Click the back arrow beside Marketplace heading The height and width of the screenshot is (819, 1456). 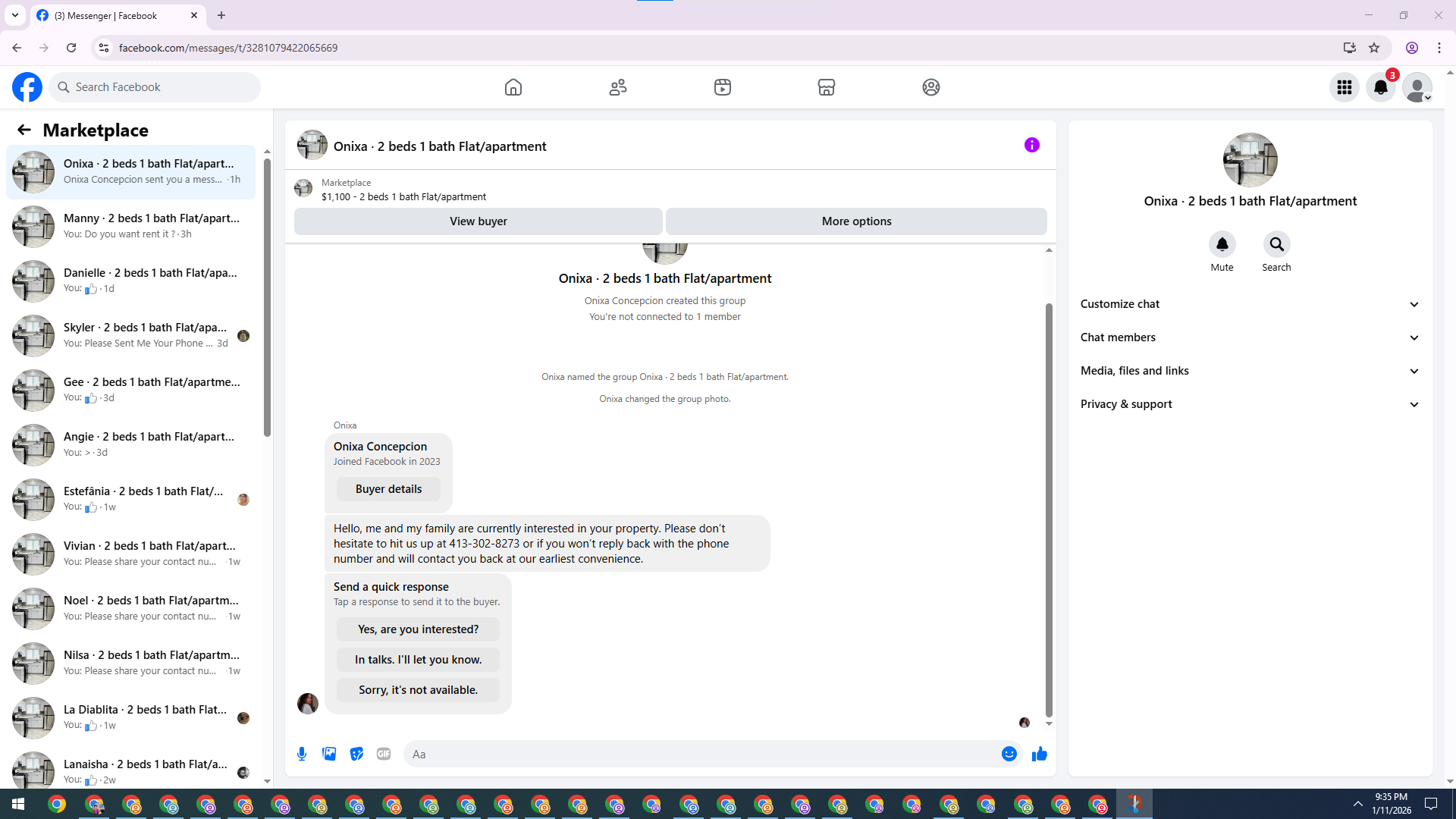pyautogui.click(x=24, y=130)
